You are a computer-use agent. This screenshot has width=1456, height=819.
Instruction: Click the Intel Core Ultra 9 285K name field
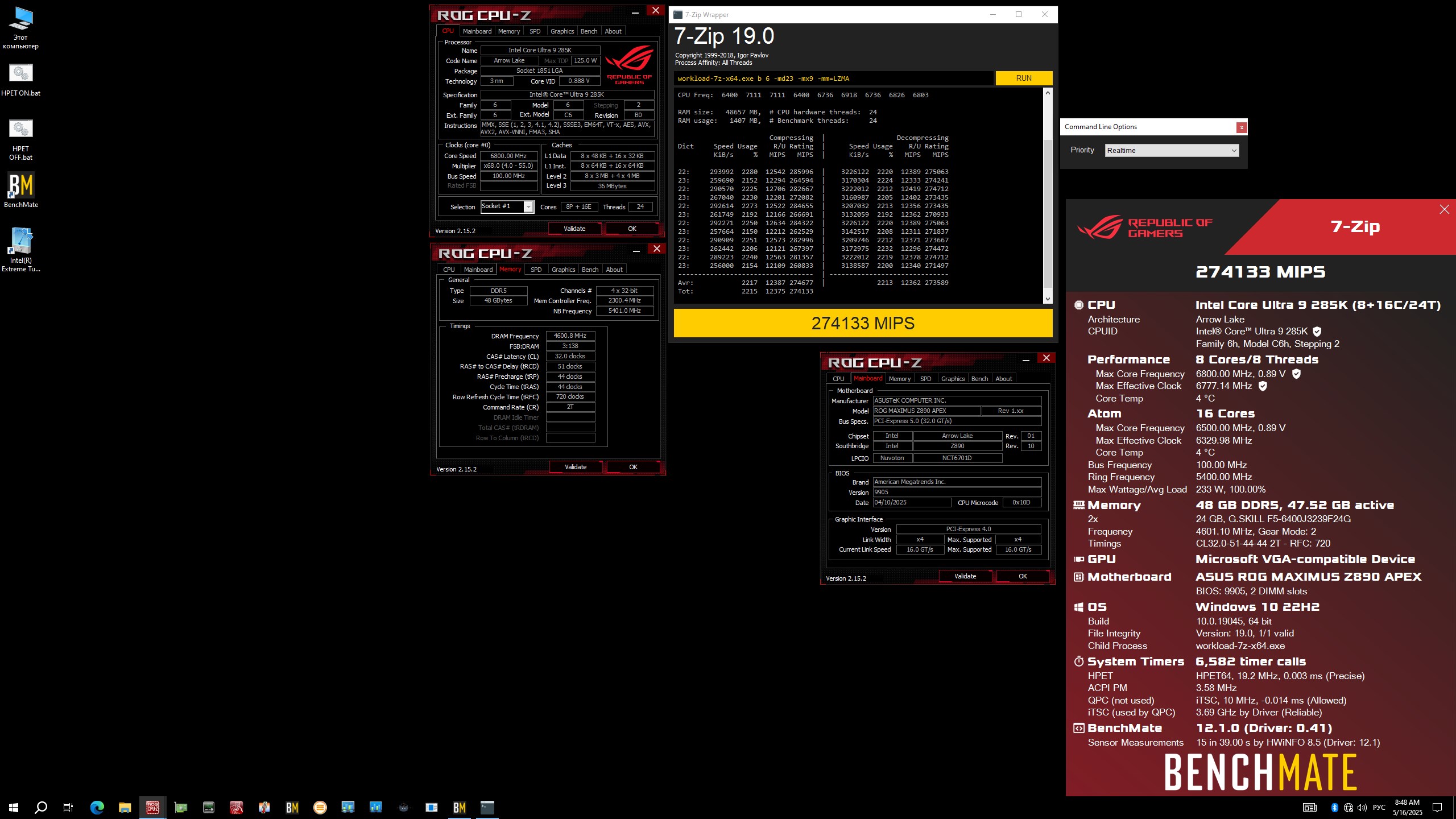point(540,50)
